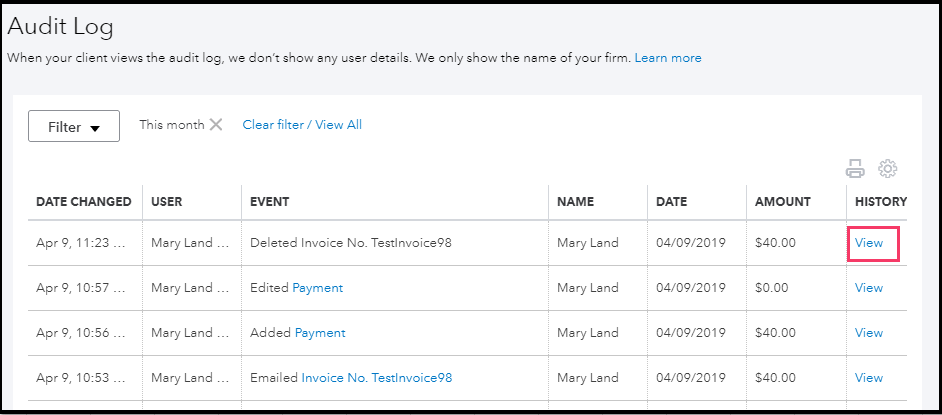The height and width of the screenshot is (415, 942).
Task: Open Payment link in Added event
Action: pyautogui.click(x=320, y=333)
